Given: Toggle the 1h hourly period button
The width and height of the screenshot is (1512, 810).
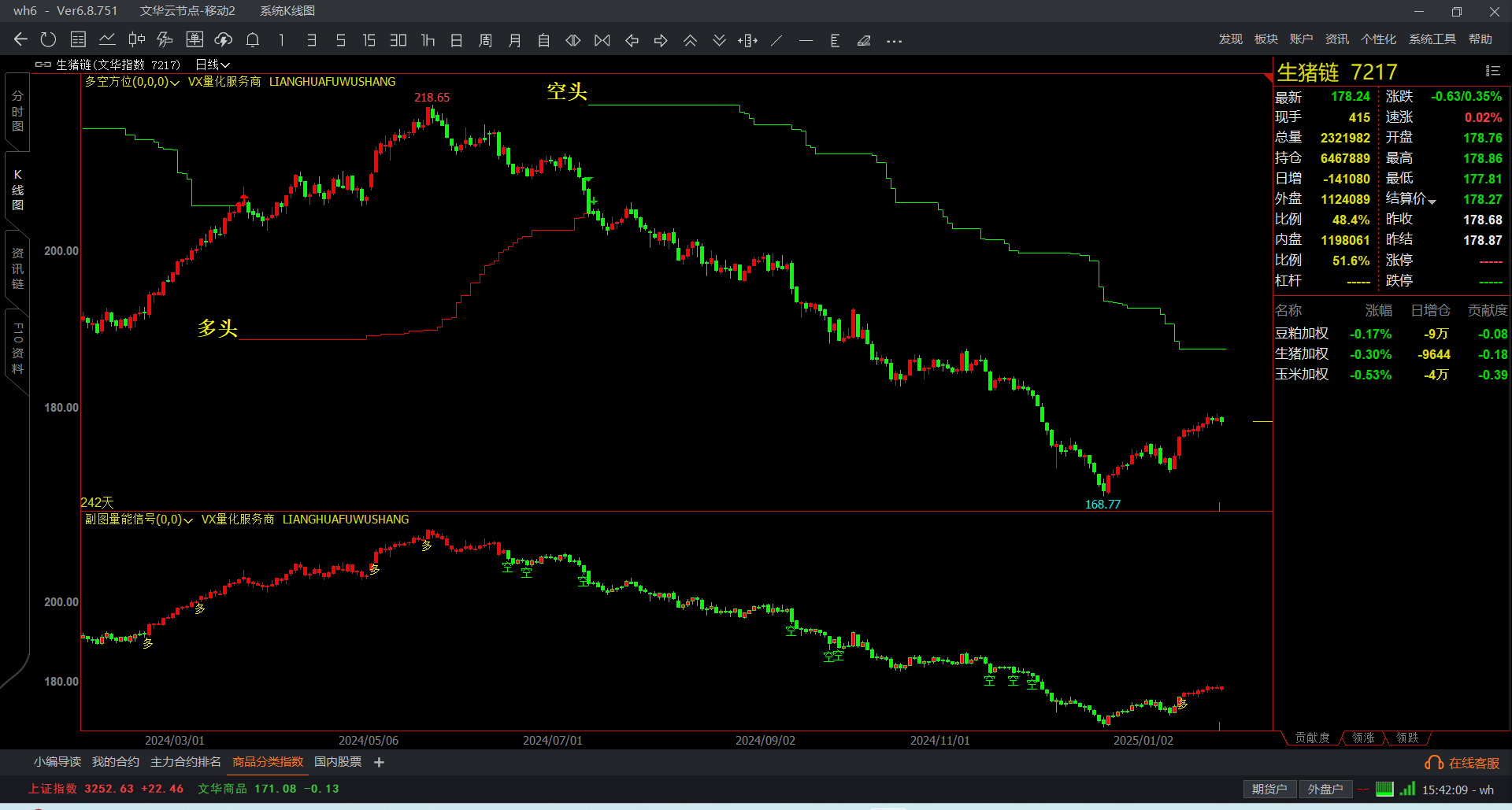Looking at the screenshot, I should [x=428, y=40].
